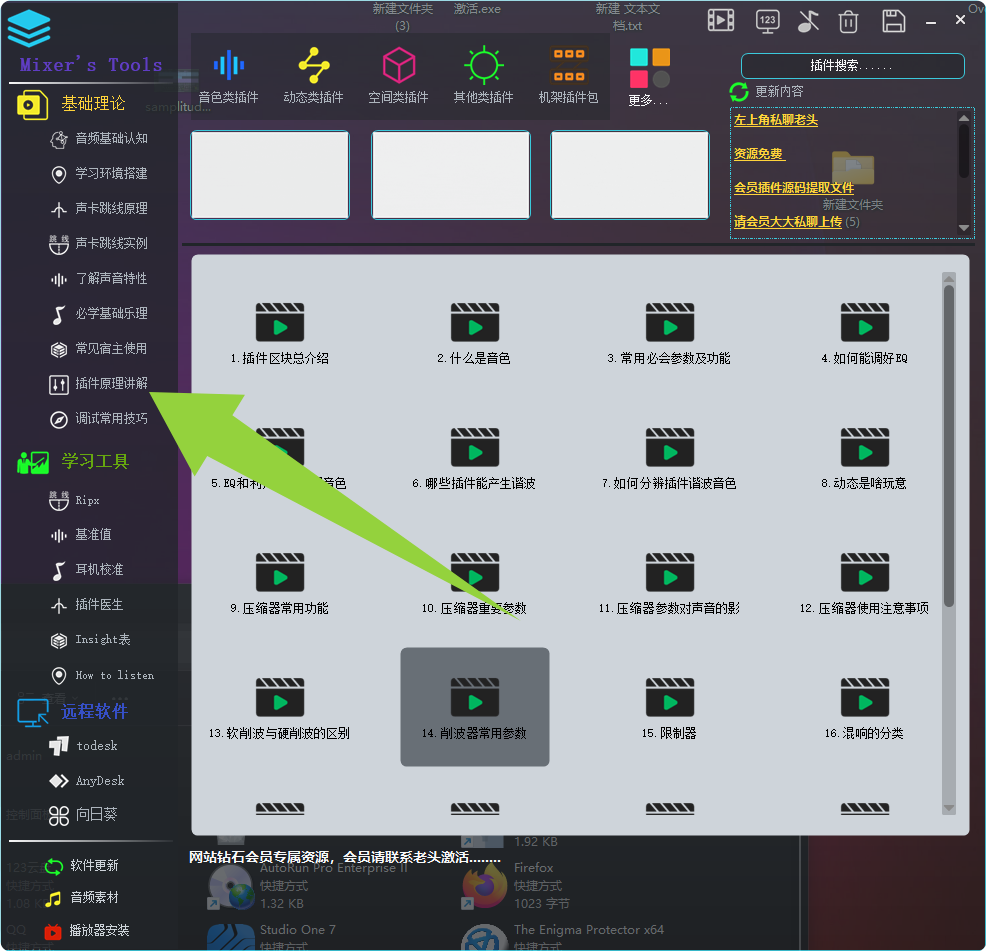This screenshot has width=986, height=951.
Task: Open 调试常用技巧 section
Action: (99, 419)
